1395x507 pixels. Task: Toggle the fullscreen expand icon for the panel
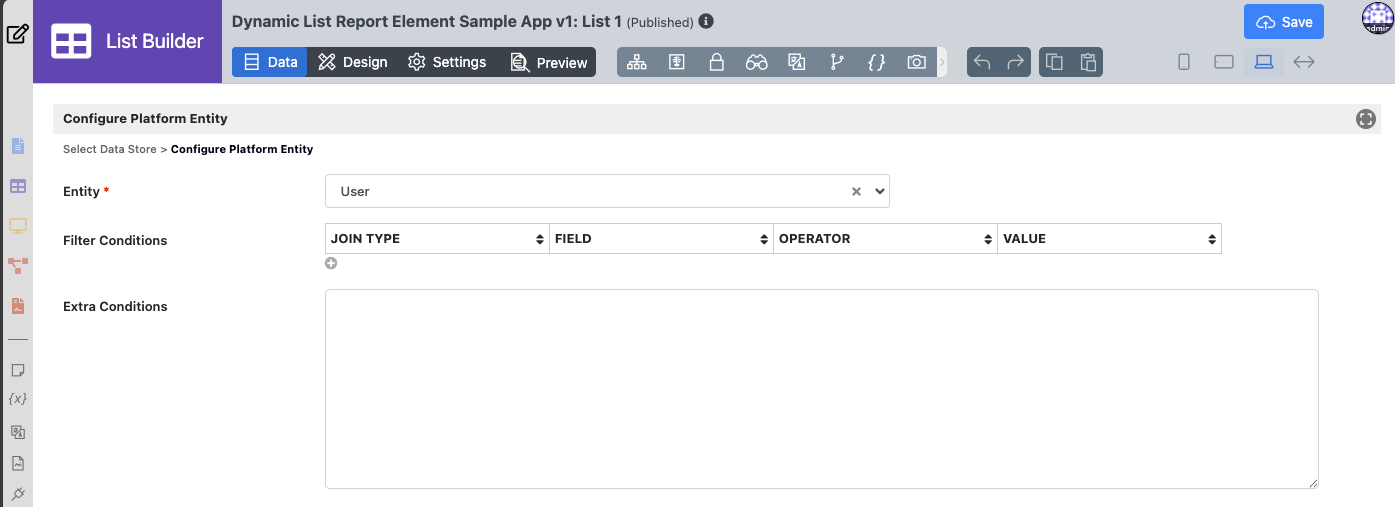(1366, 119)
